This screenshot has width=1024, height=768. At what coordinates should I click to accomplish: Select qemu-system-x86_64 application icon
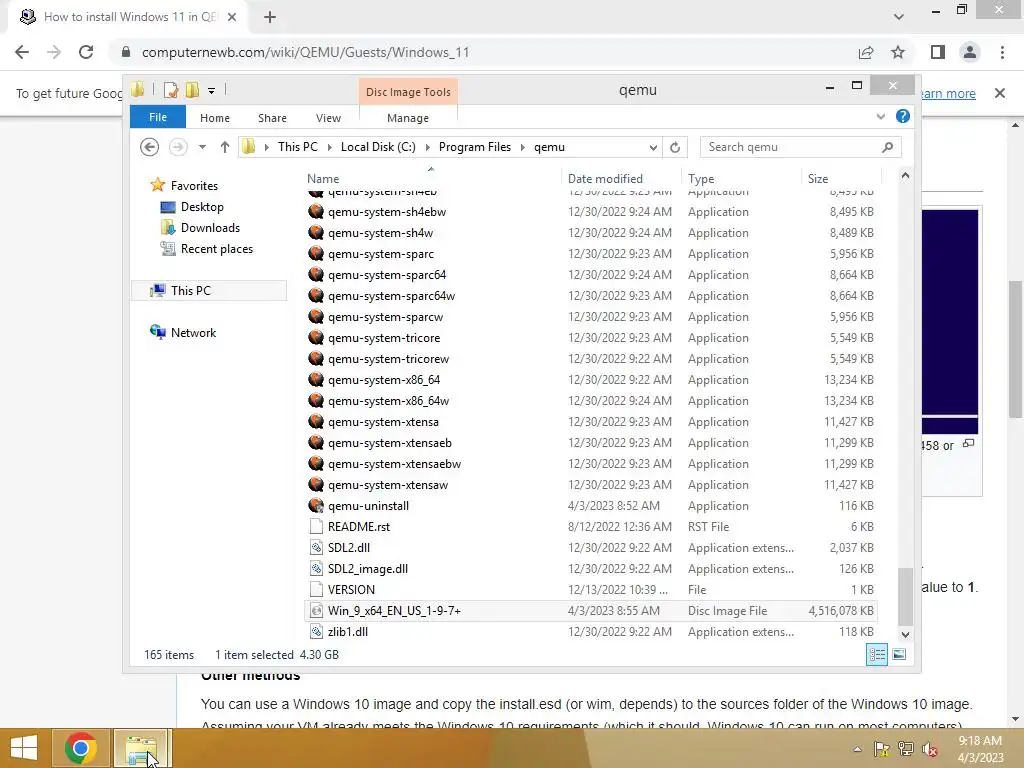point(316,379)
